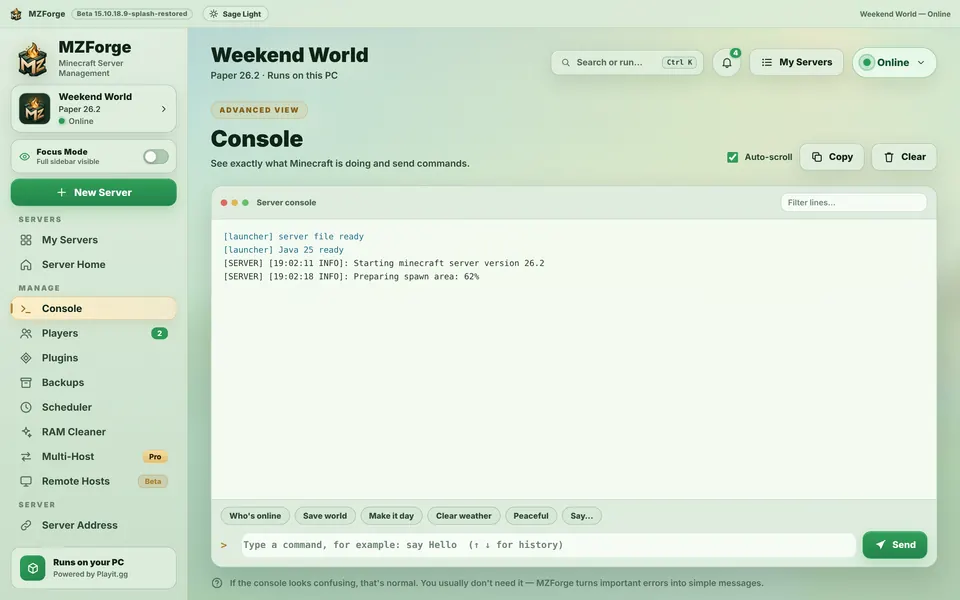
Task: Open the Scheduler page
Action: (x=93, y=407)
